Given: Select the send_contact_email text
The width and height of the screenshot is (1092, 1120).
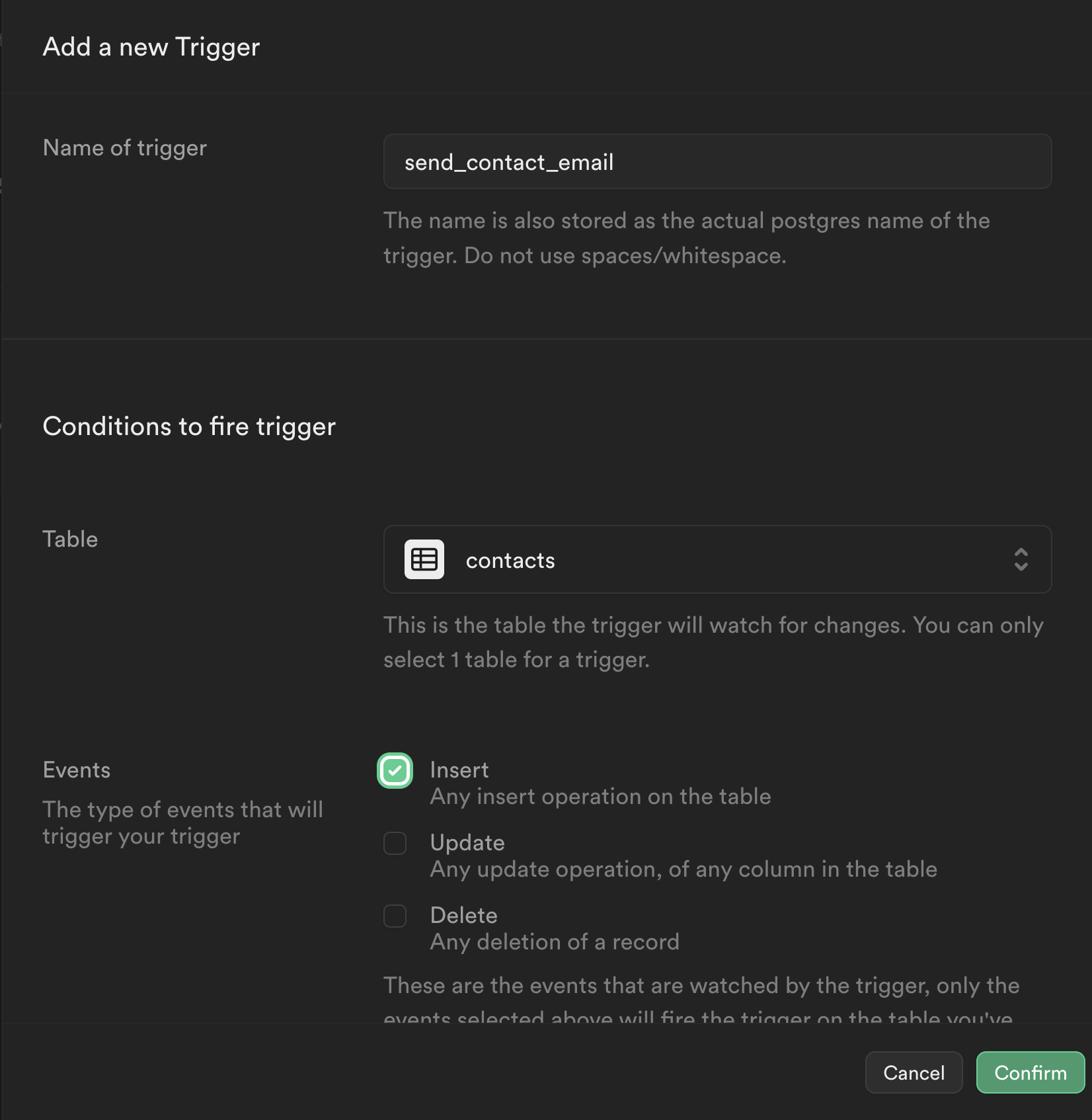Looking at the screenshot, I should 509,161.
